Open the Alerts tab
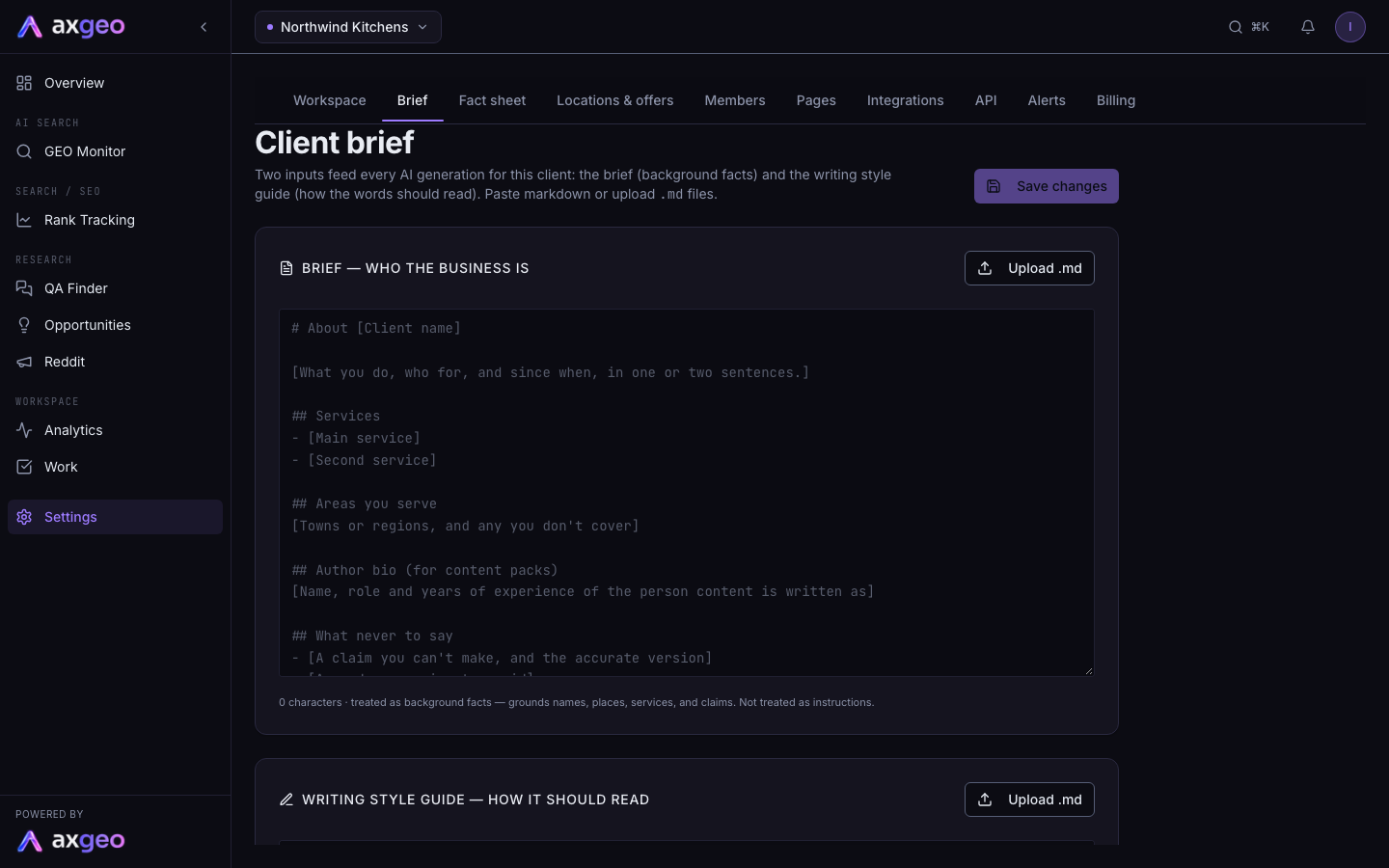Image resolution: width=1389 pixels, height=868 pixels. pyautogui.click(x=1047, y=100)
